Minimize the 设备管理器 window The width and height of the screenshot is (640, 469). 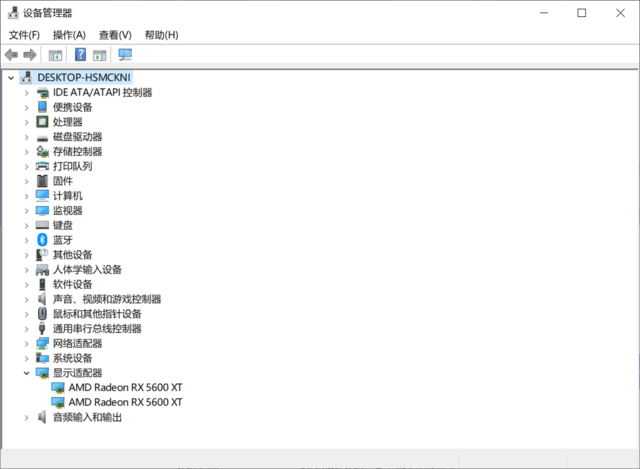(544, 13)
